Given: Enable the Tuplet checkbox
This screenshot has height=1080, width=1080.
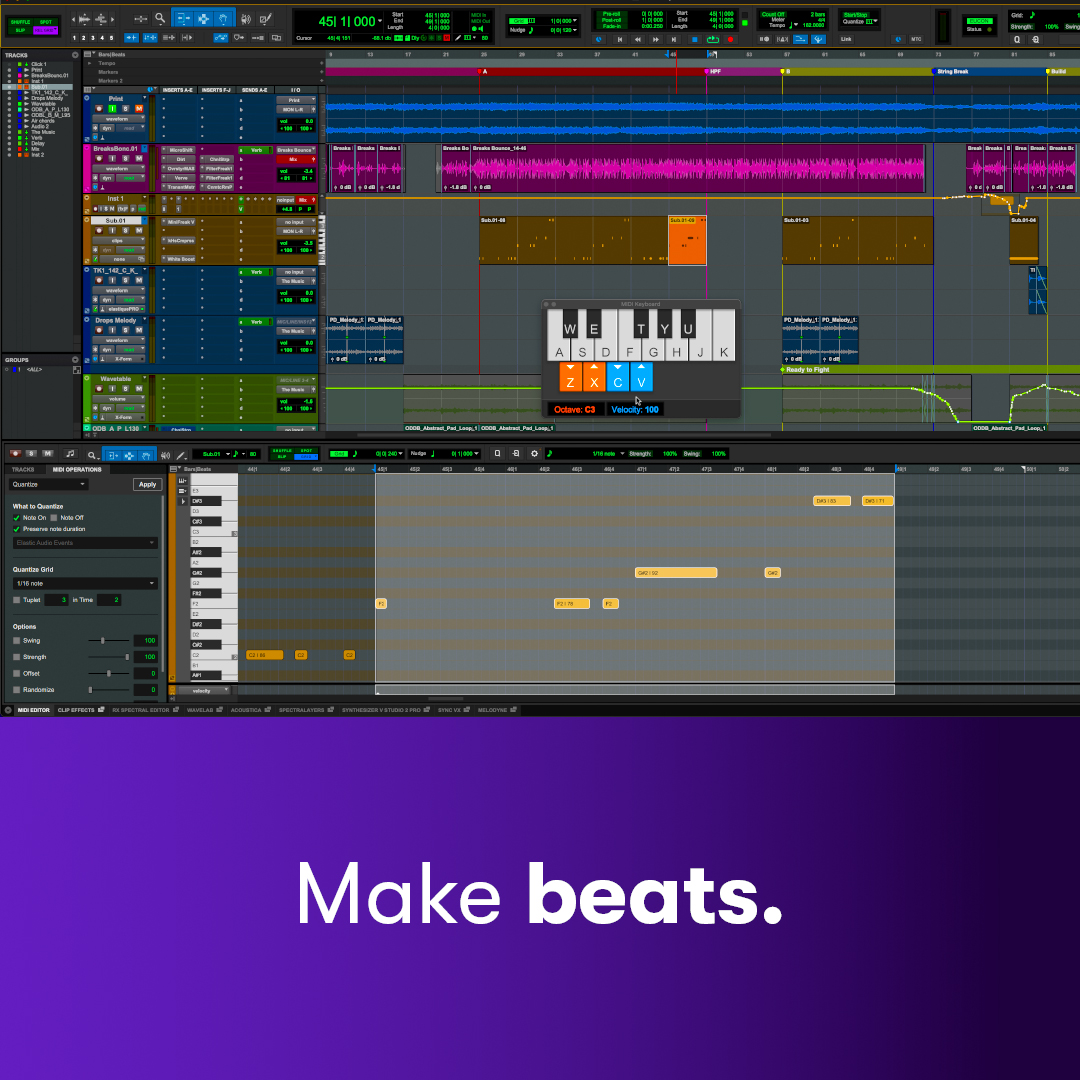Looking at the screenshot, I should point(17,600).
